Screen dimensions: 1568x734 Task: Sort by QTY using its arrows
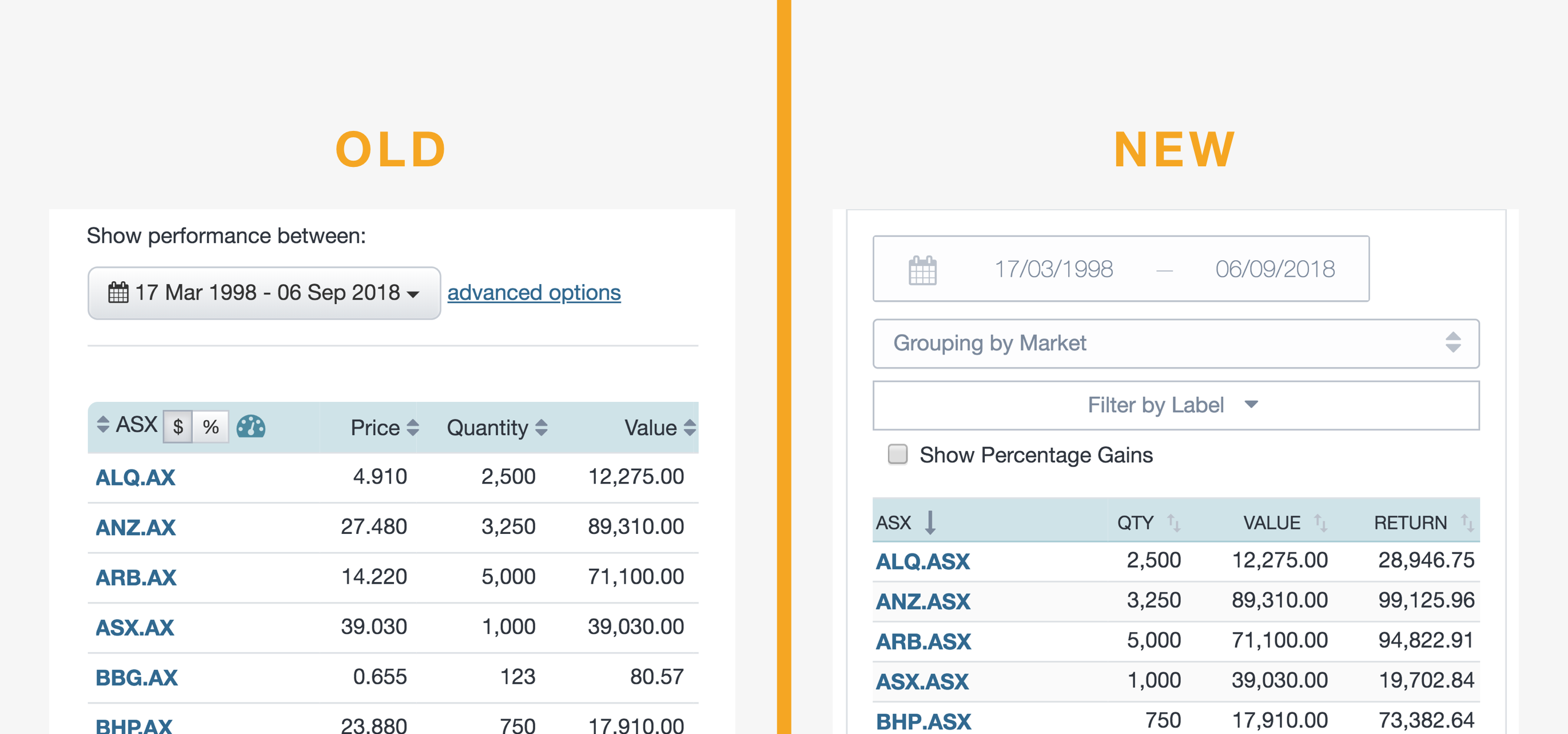tap(1173, 522)
